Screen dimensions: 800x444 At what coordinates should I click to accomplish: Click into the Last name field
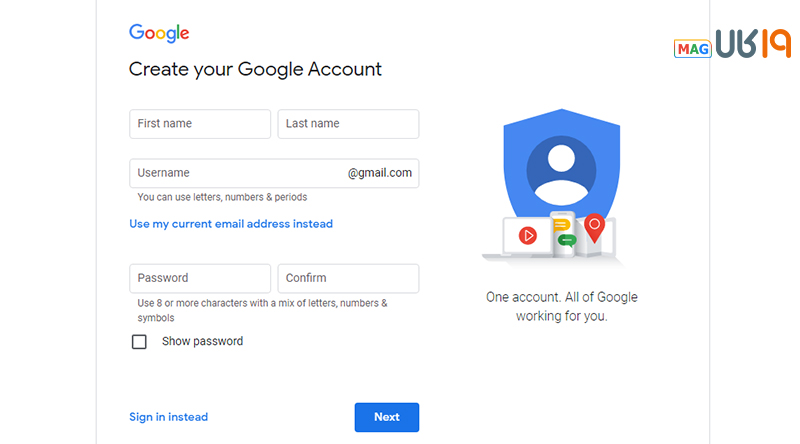tap(348, 124)
